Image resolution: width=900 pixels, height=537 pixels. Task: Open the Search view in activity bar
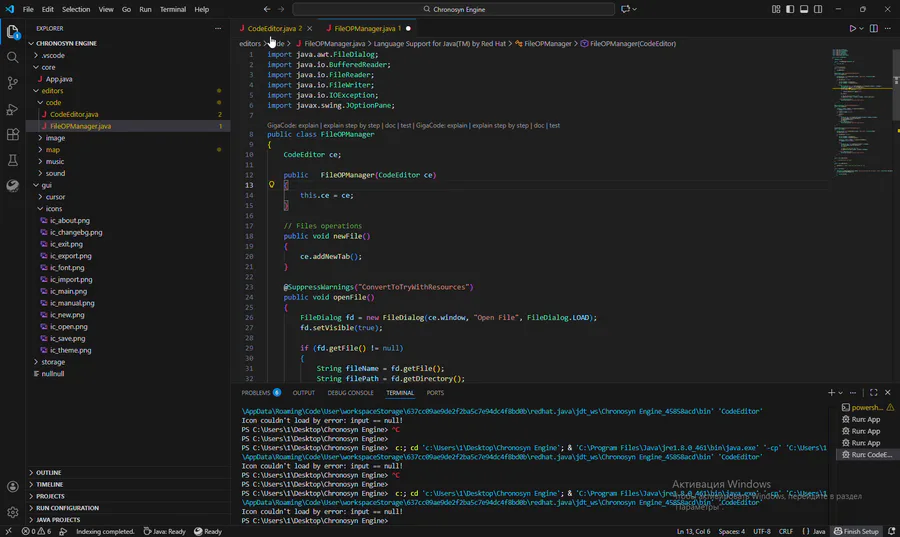point(13,57)
